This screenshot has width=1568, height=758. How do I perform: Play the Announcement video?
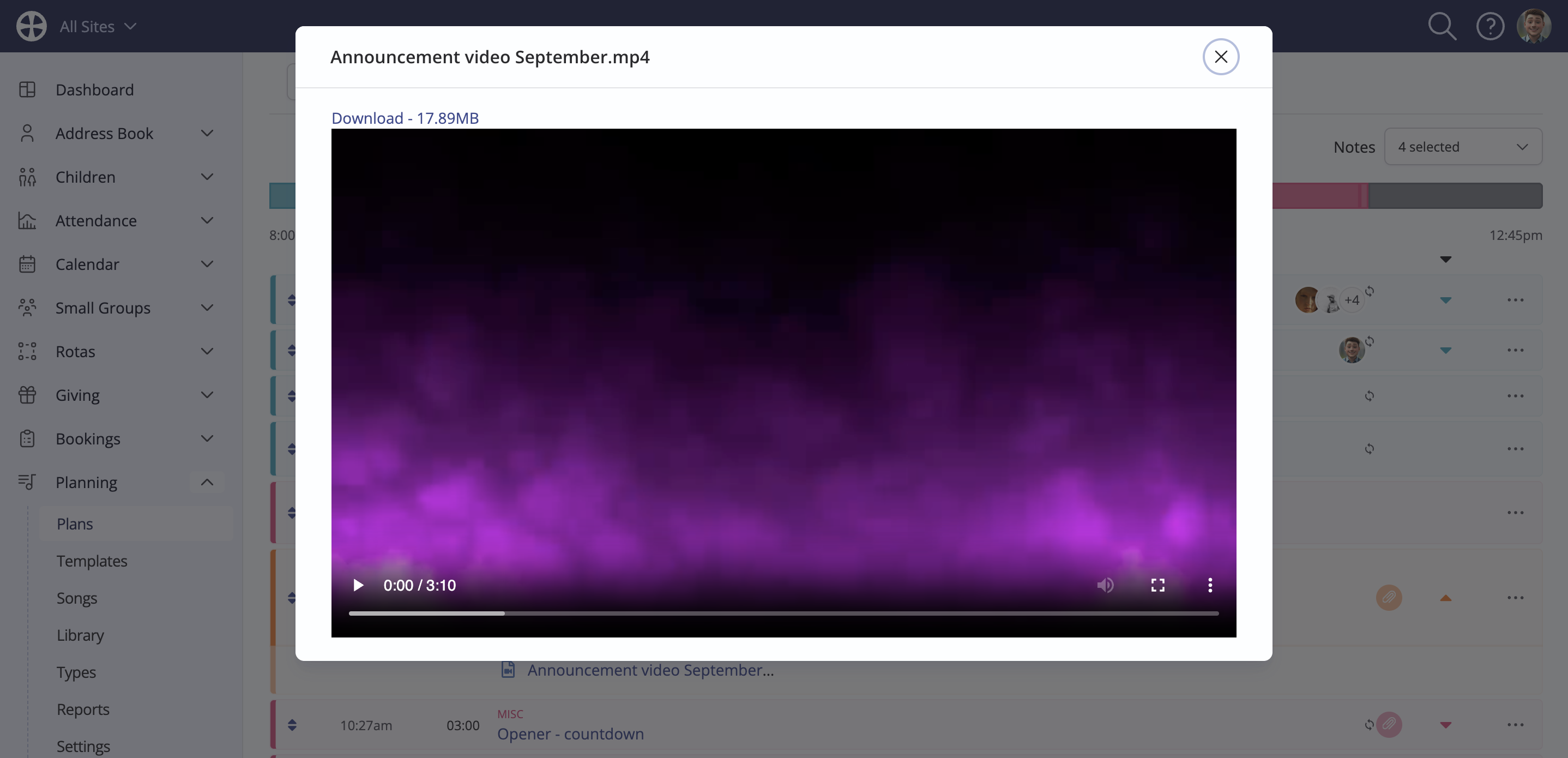(359, 585)
